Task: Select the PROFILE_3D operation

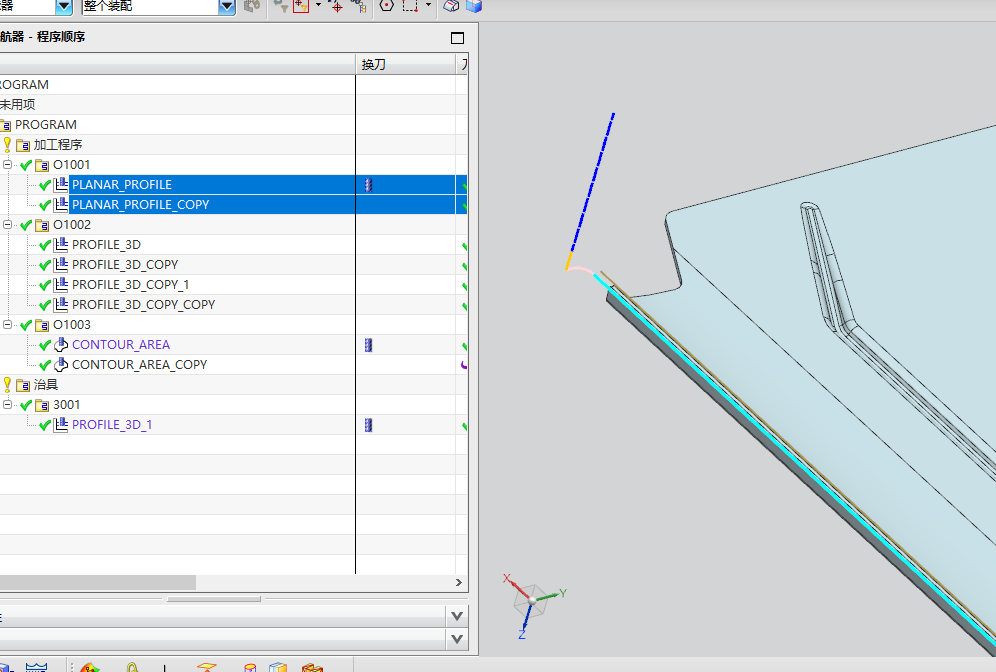Action: pos(106,245)
